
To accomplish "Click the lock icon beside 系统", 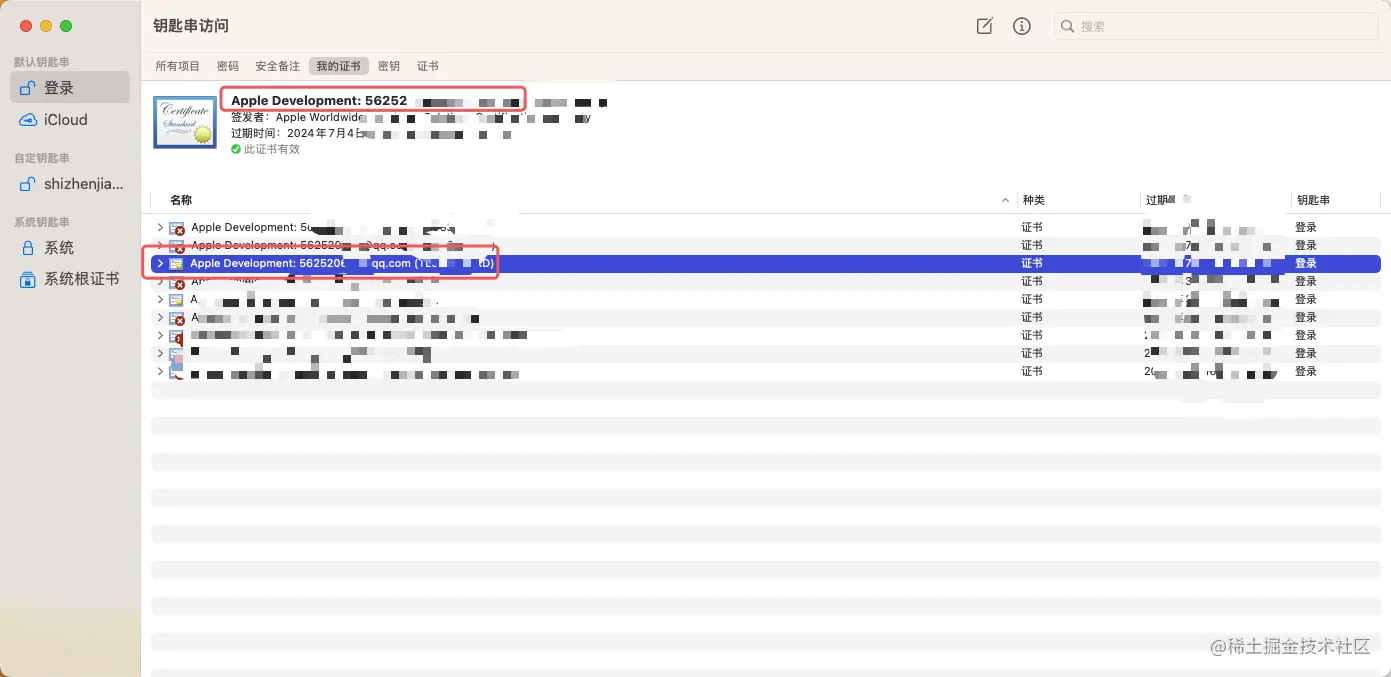I will coord(28,247).
